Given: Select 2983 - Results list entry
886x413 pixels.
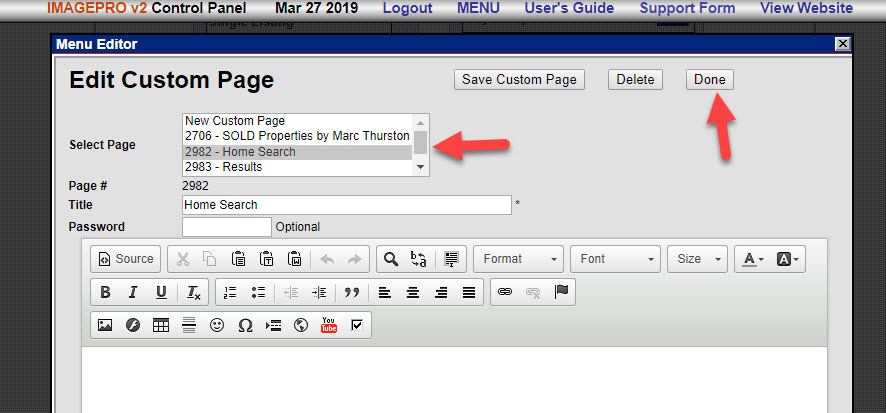Looking at the screenshot, I should click(x=298, y=167).
